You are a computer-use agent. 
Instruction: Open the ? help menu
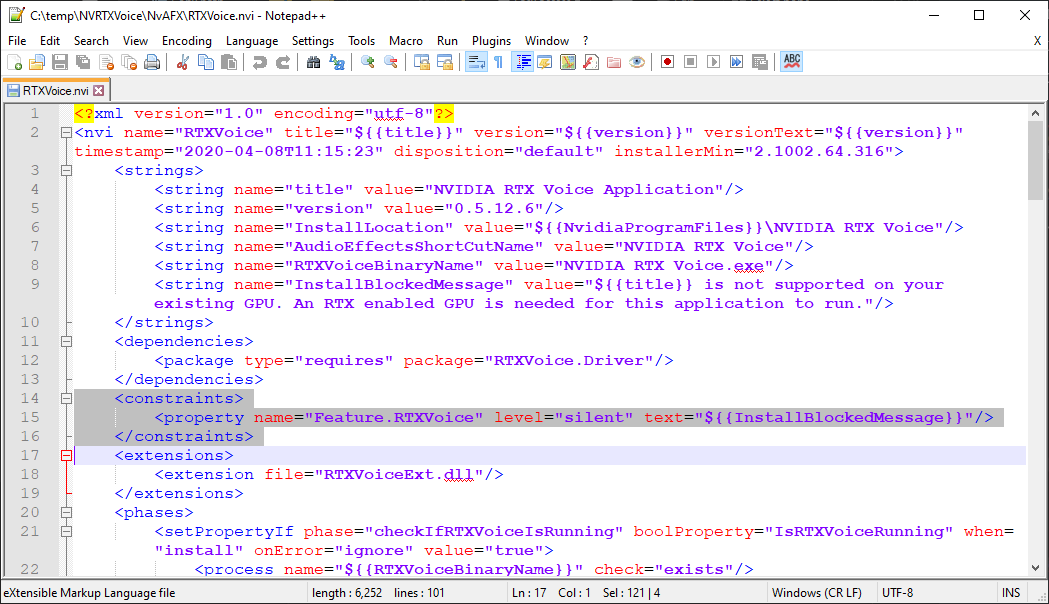point(585,41)
